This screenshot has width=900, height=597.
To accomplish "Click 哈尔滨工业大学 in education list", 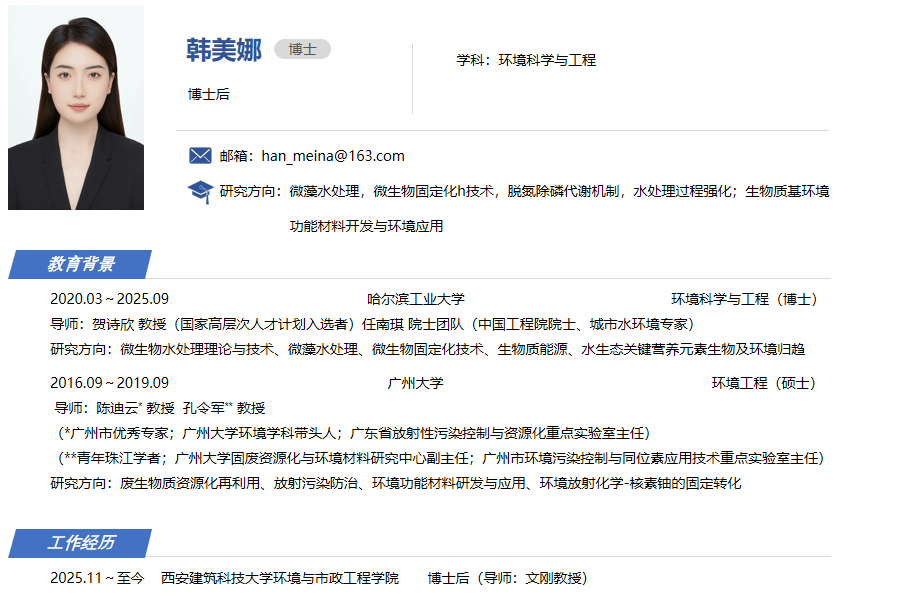I will coord(416,299).
